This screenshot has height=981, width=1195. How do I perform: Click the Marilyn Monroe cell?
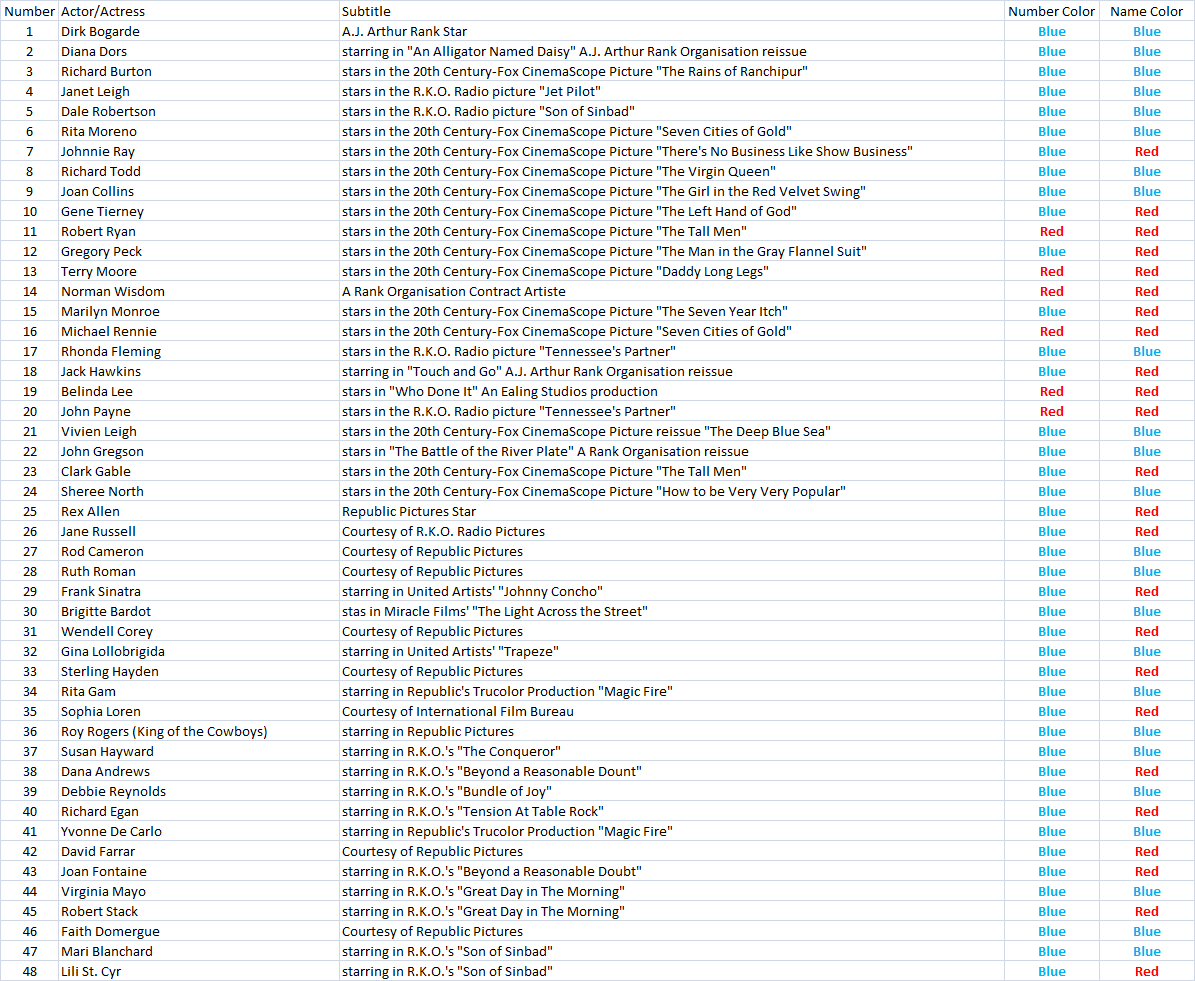pyautogui.click(x=199, y=311)
